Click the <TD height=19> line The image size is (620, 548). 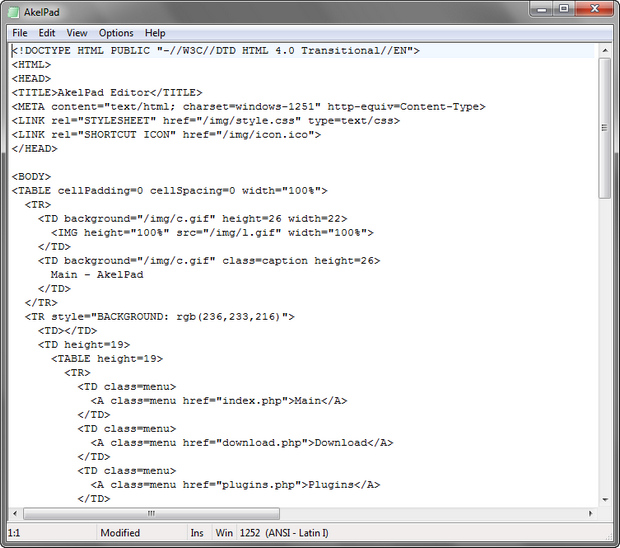(x=84, y=345)
